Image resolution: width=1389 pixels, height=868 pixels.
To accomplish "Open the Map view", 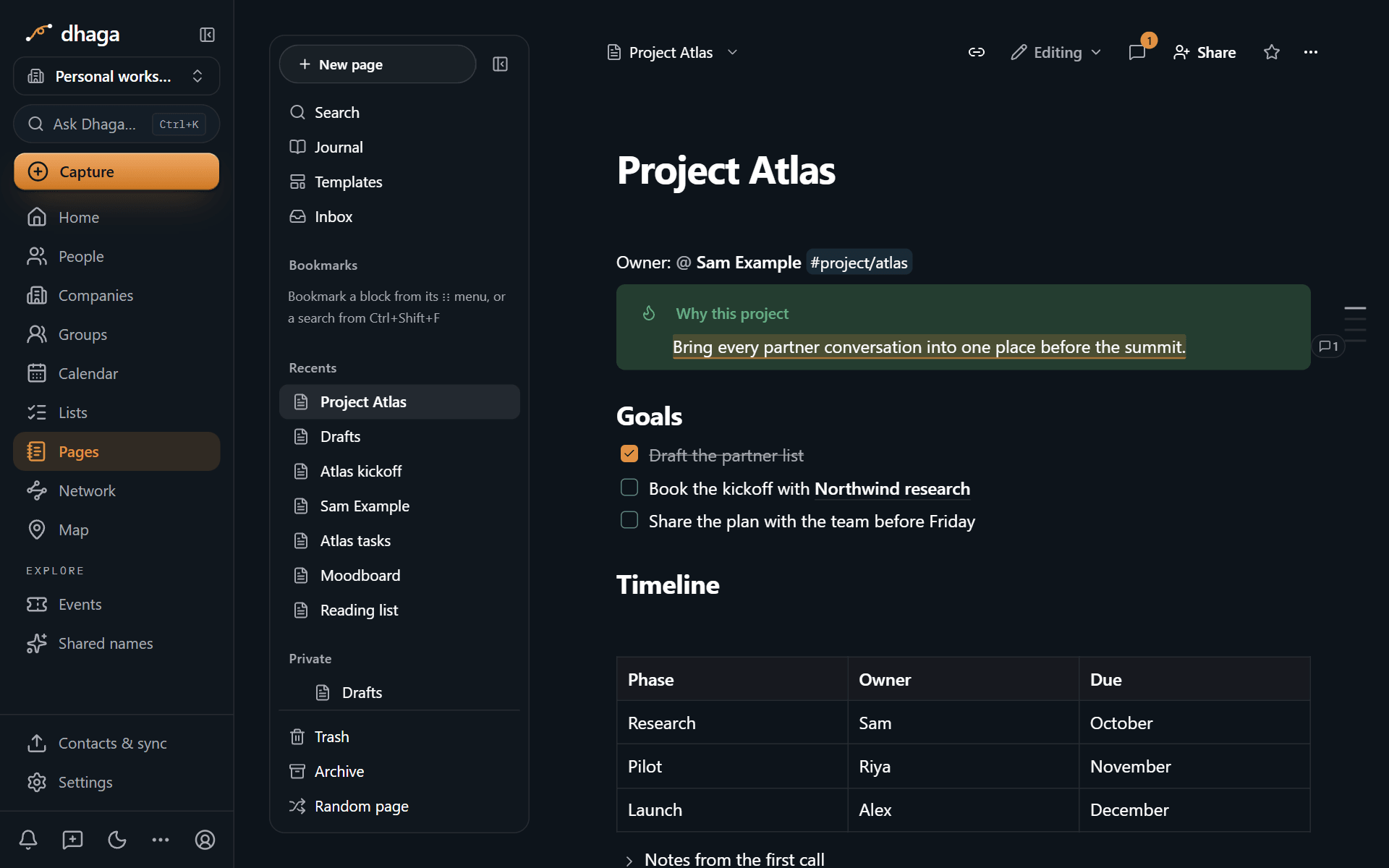I will tap(116, 529).
